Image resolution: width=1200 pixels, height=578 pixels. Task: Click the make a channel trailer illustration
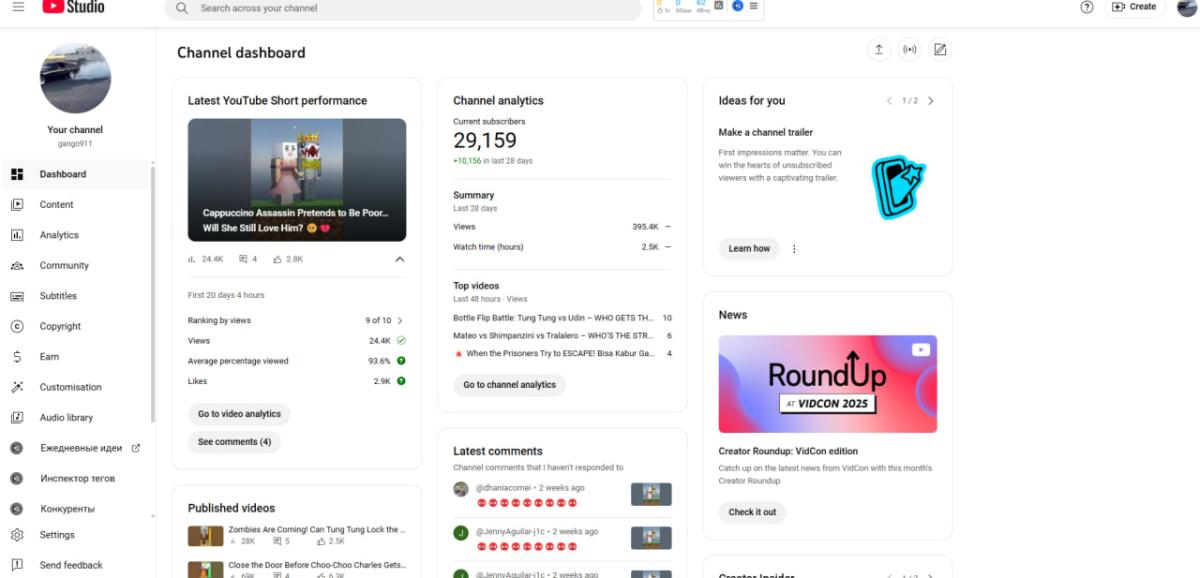(x=897, y=186)
